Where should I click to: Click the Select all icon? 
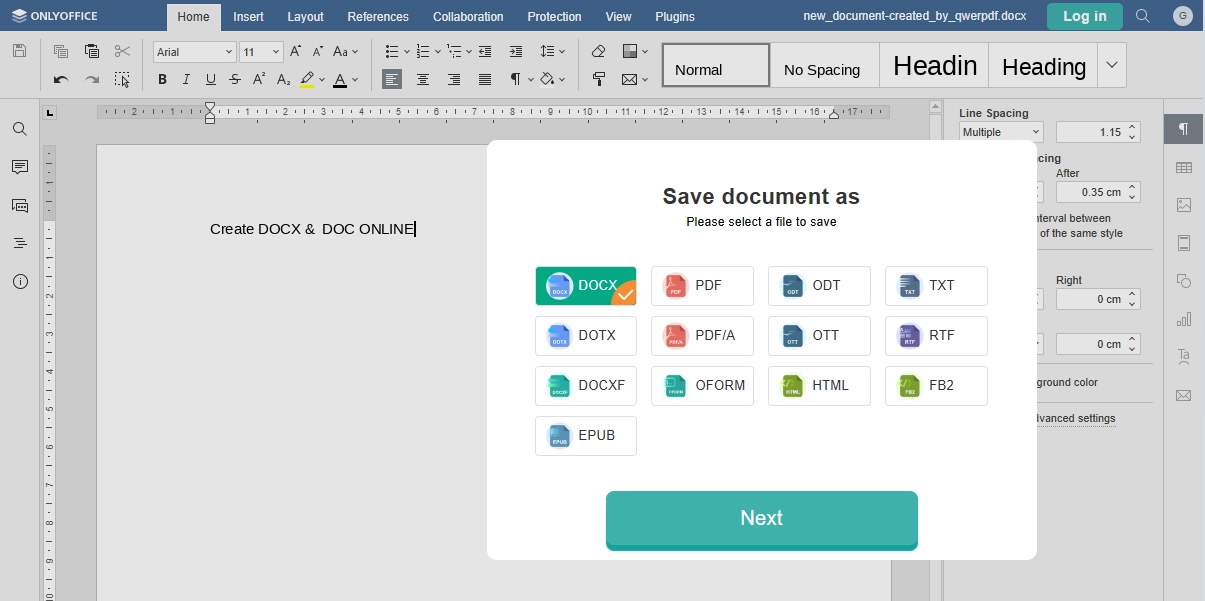pyautogui.click(x=122, y=79)
